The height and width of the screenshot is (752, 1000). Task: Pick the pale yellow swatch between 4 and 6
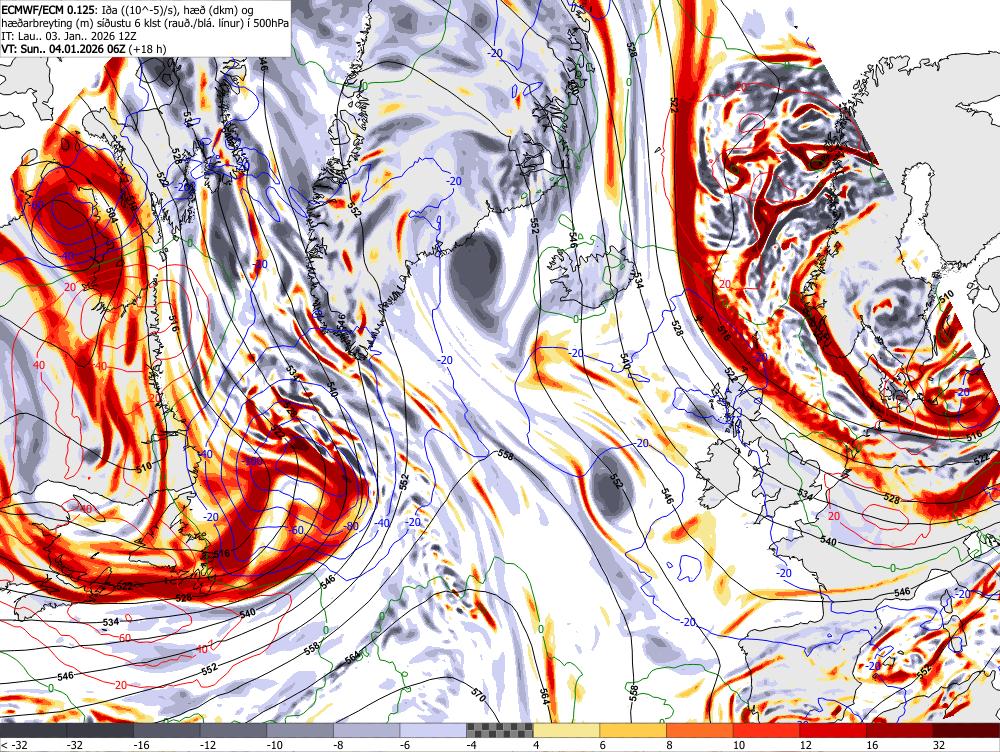pyautogui.click(x=566, y=730)
